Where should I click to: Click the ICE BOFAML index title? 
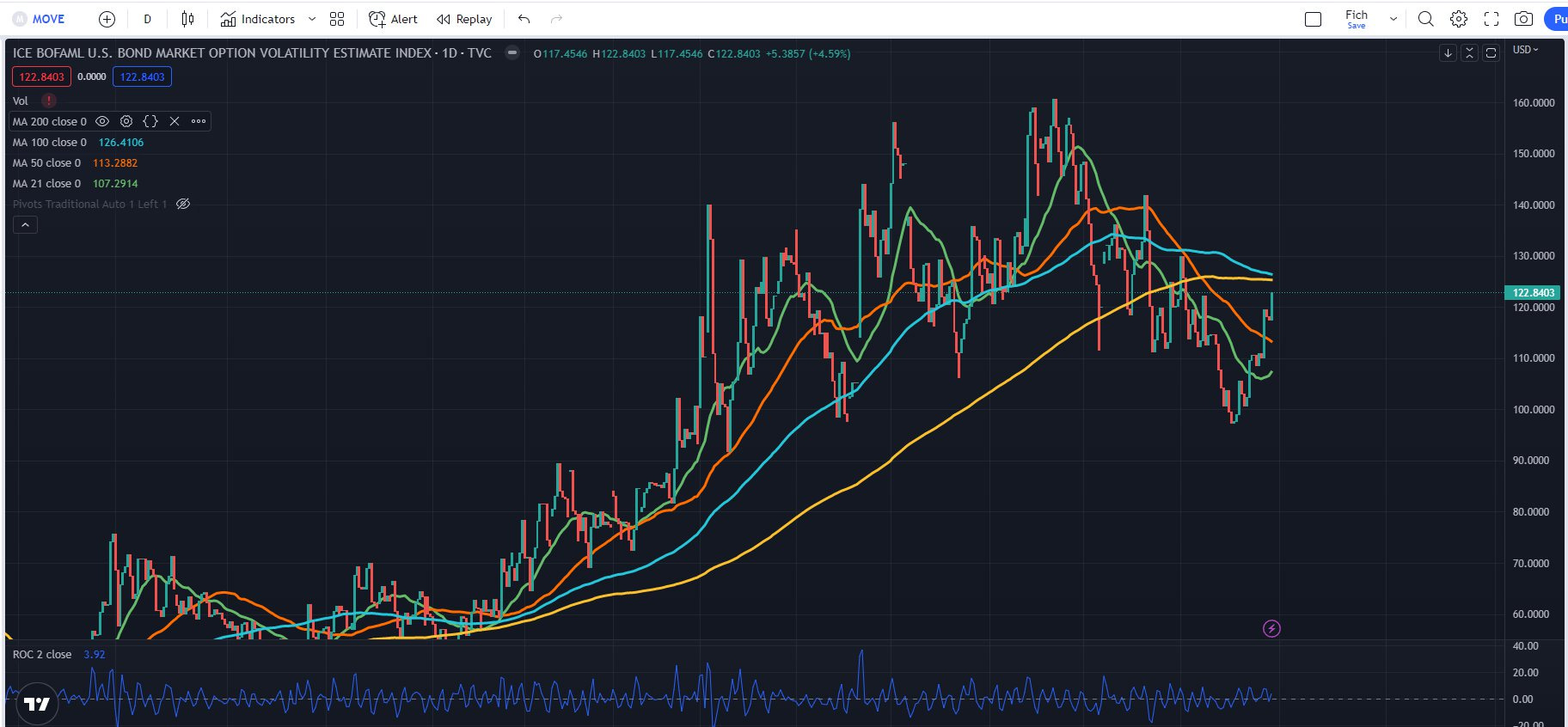coord(252,53)
